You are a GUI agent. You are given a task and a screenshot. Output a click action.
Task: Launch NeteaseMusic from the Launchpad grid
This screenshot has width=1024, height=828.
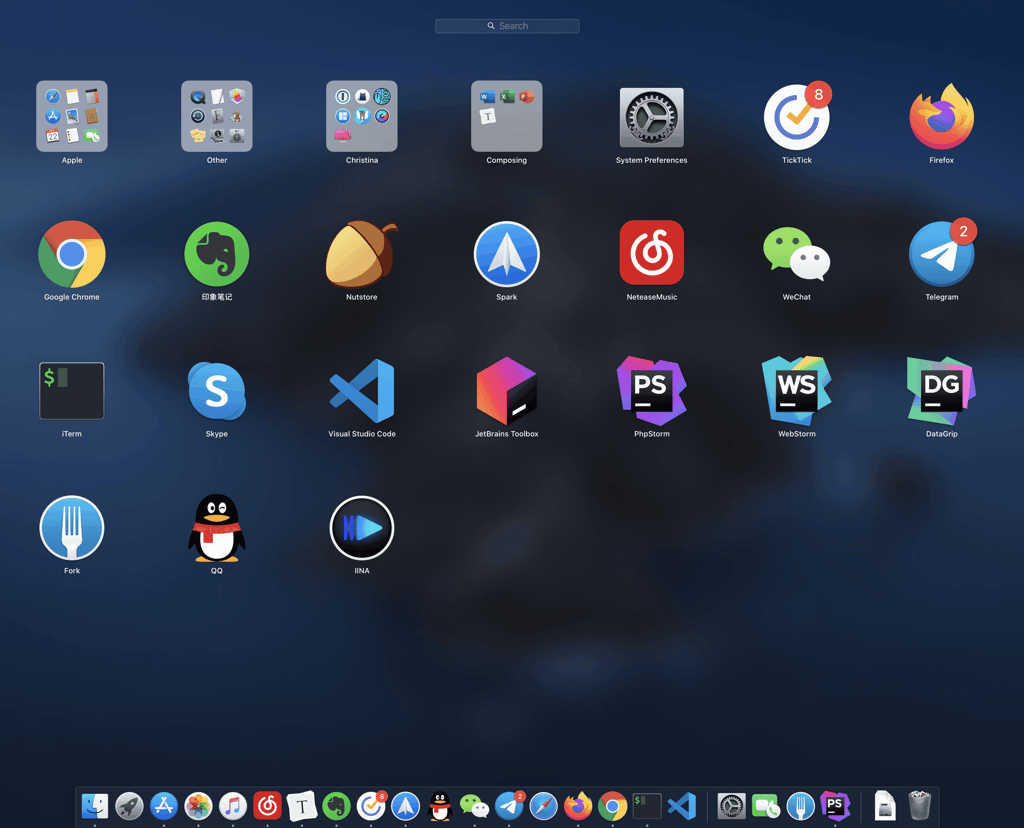coord(652,253)
